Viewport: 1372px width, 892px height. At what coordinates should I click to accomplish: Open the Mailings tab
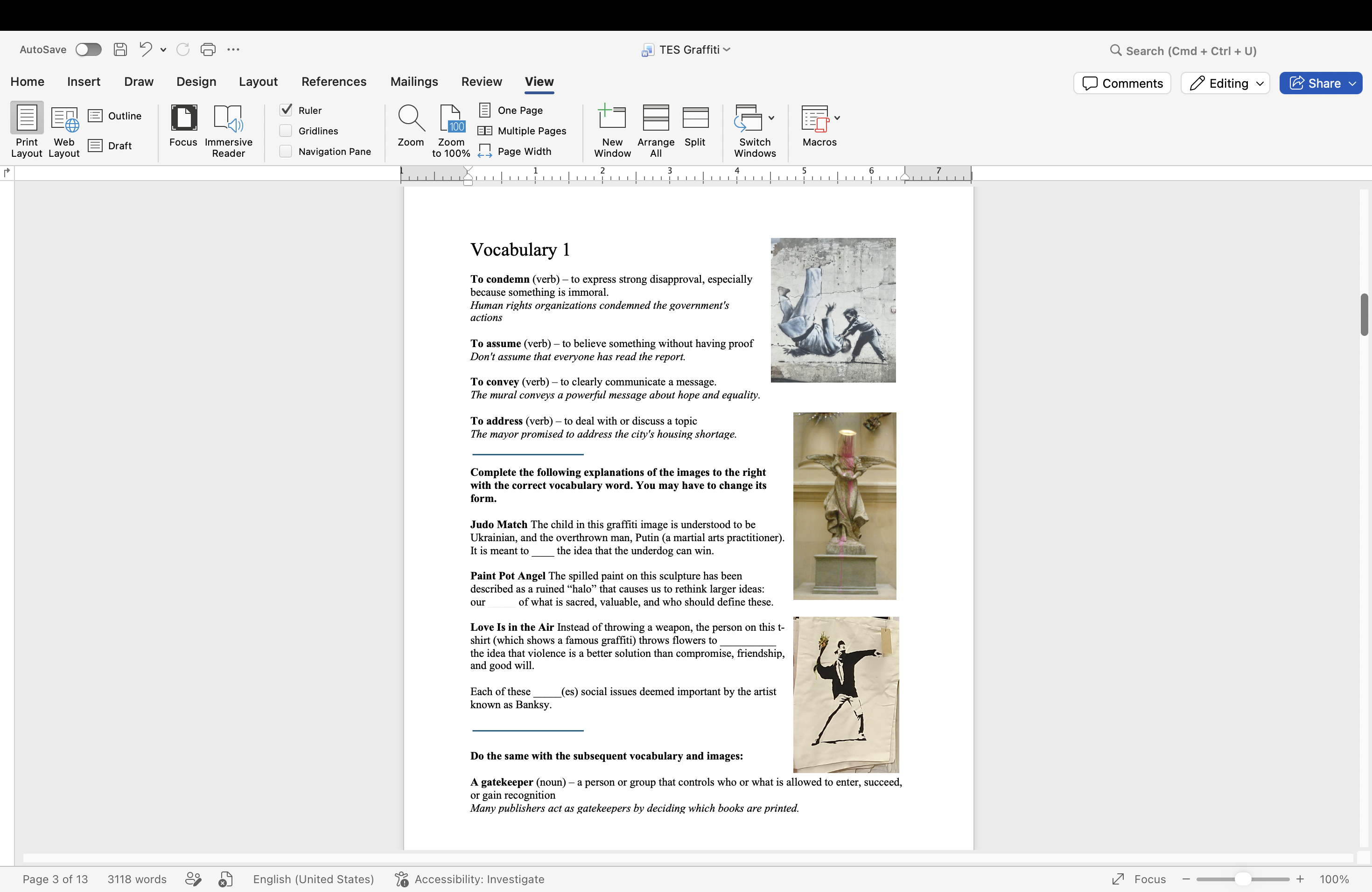(414, 82)
